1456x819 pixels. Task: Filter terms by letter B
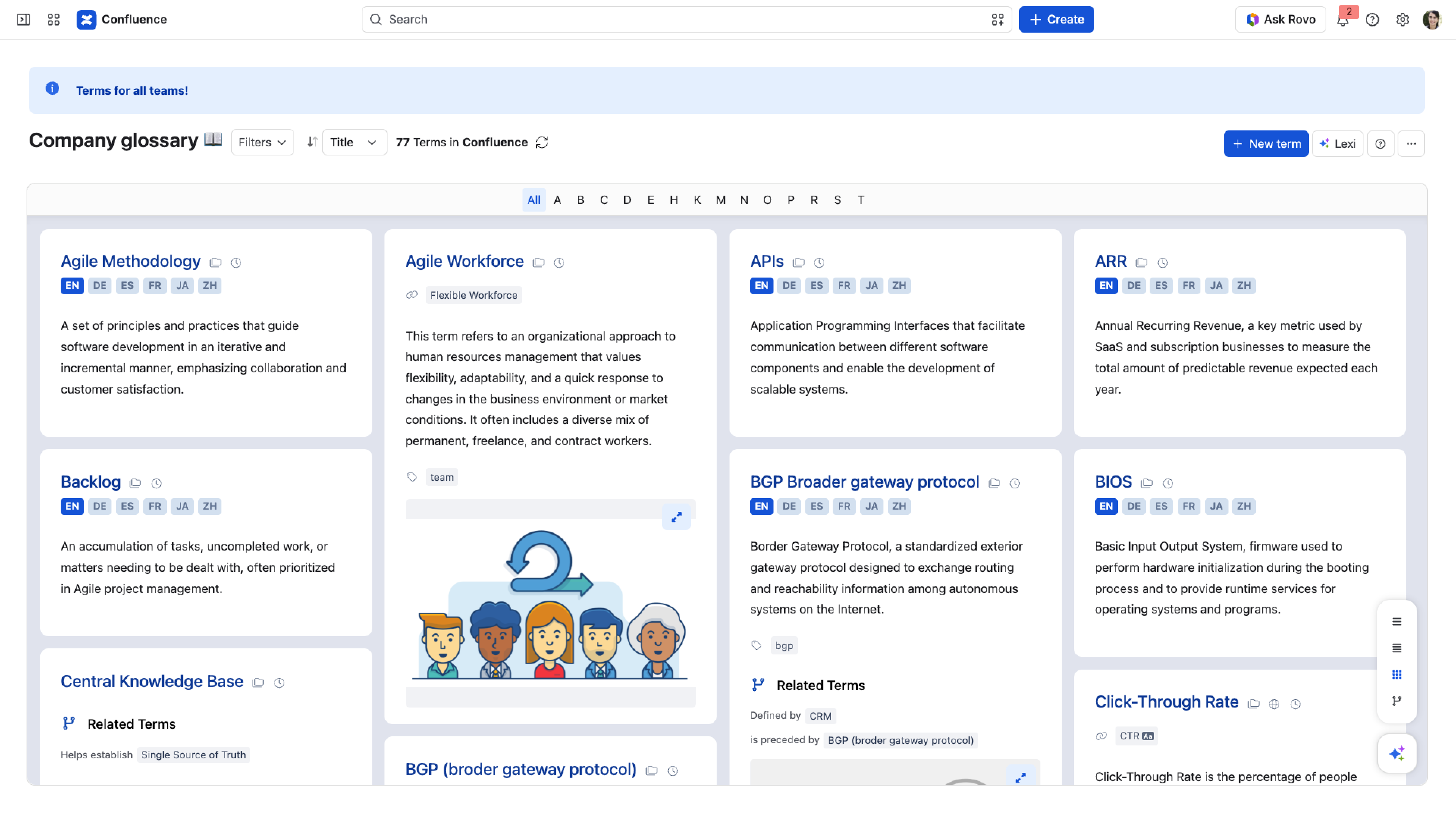coord(581,200)
